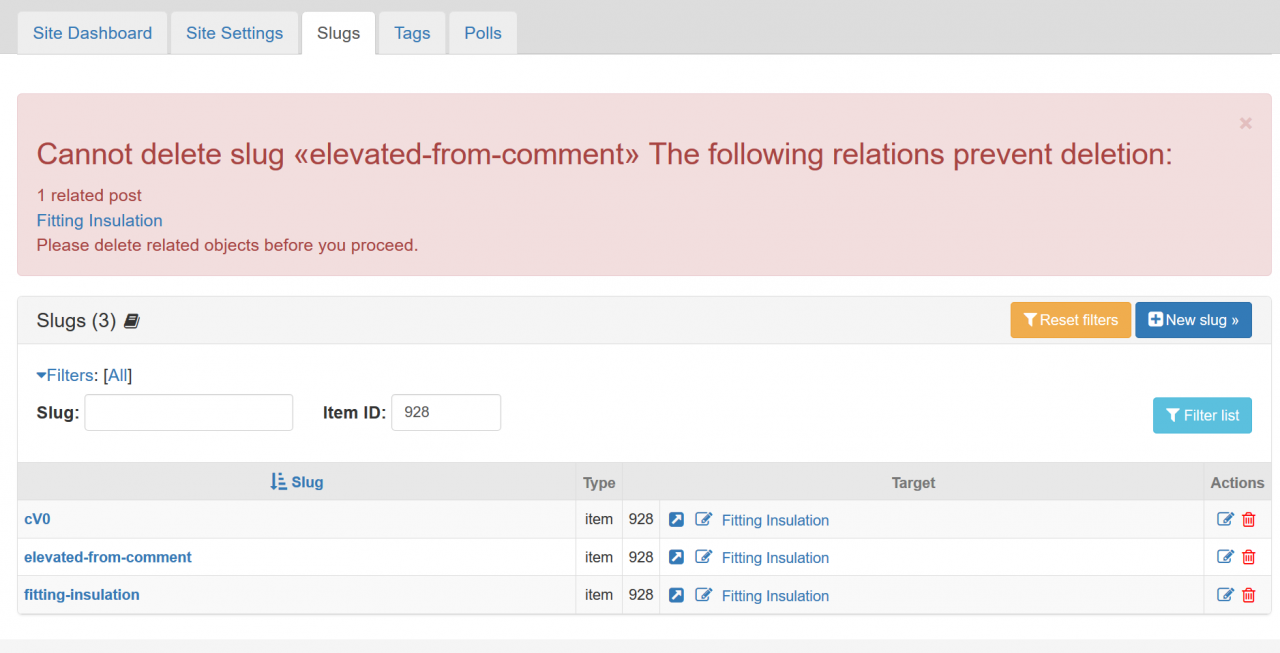Open the cV0 slug link

coord(37,519)
